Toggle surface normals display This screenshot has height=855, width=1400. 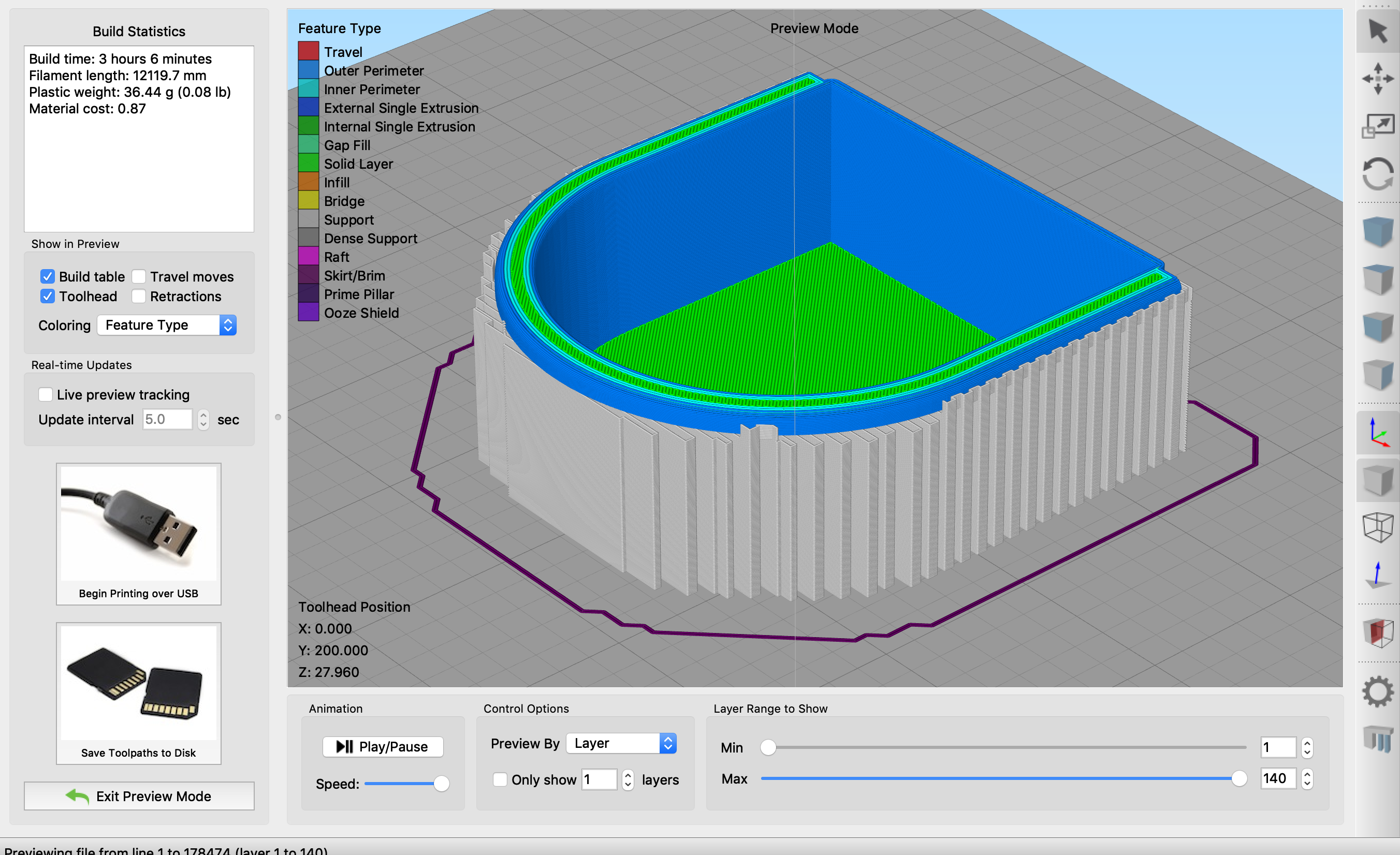click(x=1378, y=575)
